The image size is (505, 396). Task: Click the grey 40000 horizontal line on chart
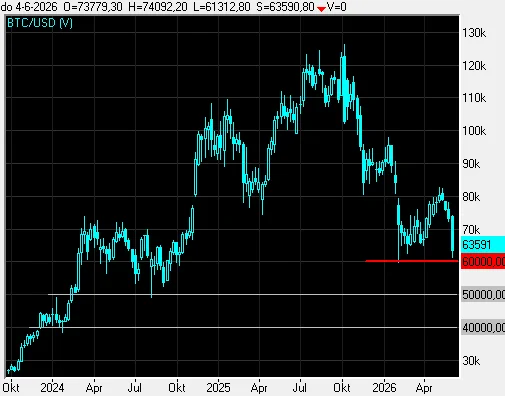tap(243, 327)
